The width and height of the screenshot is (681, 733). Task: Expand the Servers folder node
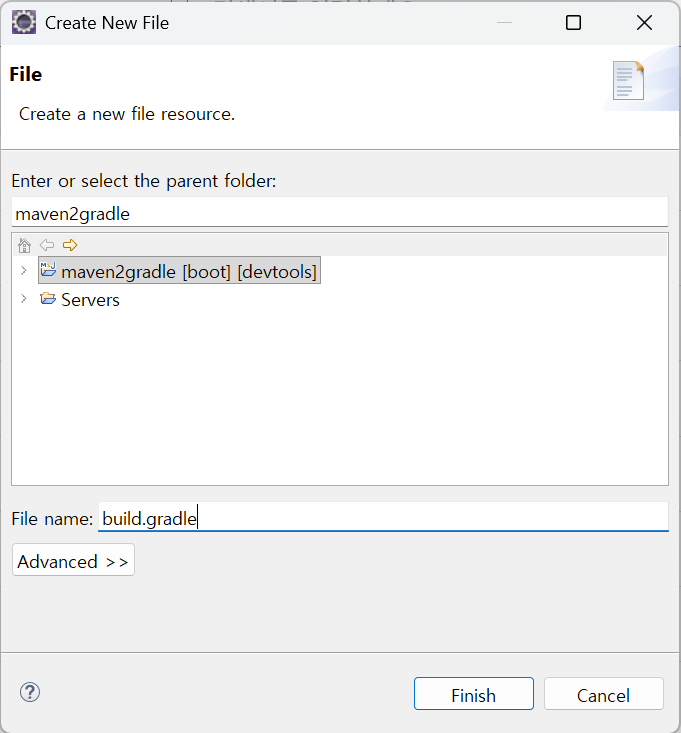click(x=23, y=299)
